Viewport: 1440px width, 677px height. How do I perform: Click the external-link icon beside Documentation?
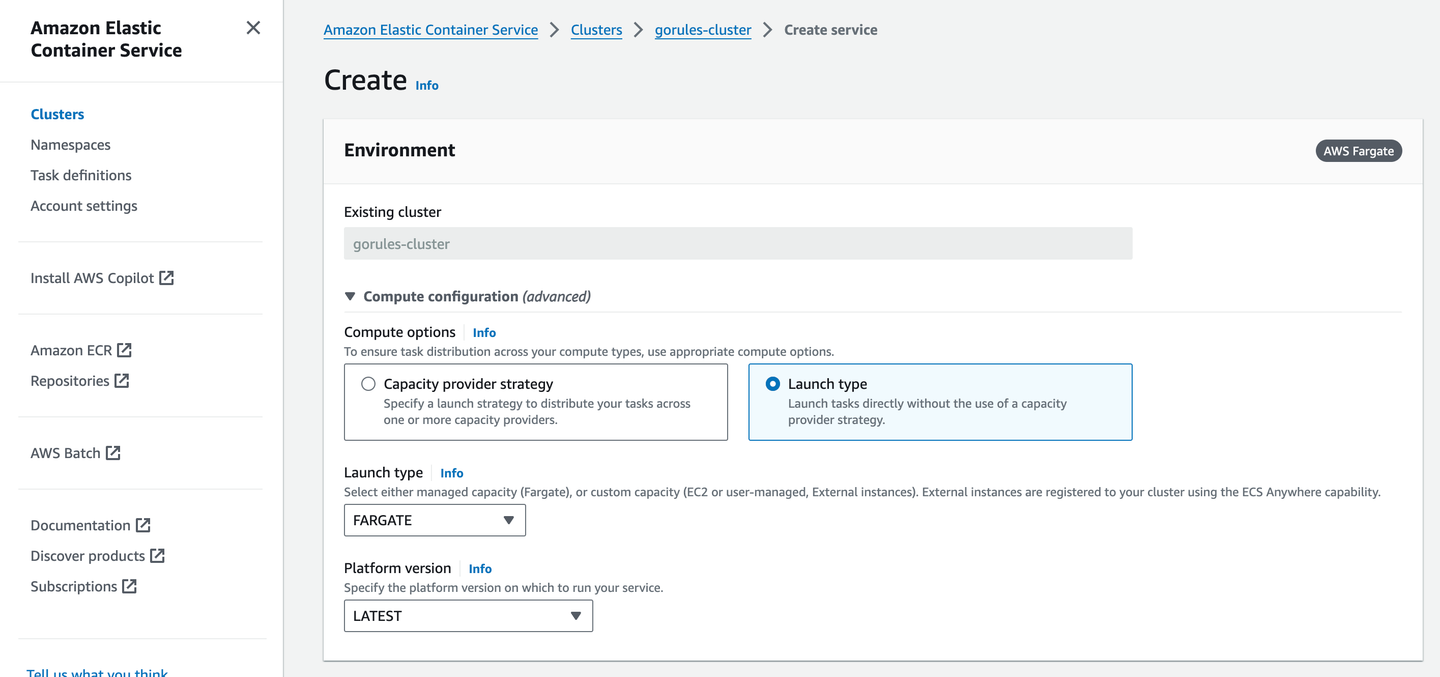coord(143,525)
